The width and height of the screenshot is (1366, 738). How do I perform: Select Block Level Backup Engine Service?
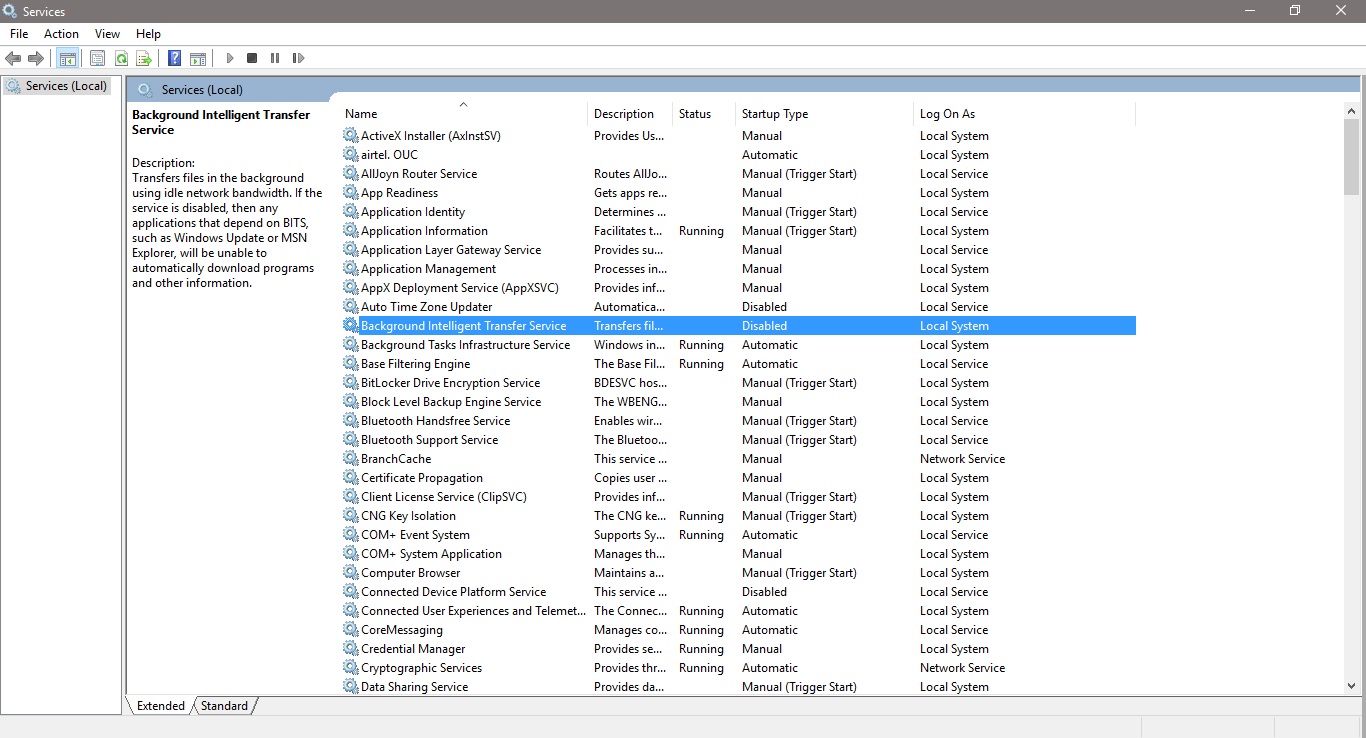[x=451, y=402]
